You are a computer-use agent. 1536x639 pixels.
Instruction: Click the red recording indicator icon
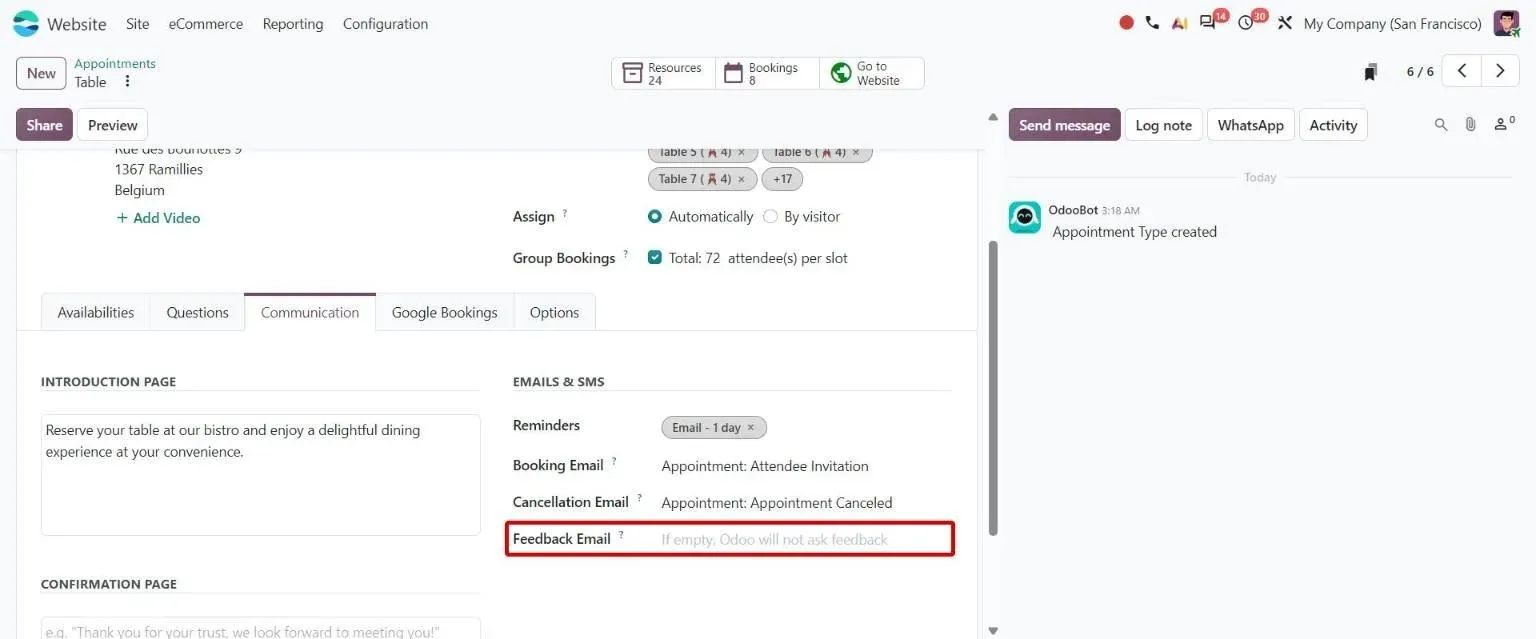click(1126, 23)
